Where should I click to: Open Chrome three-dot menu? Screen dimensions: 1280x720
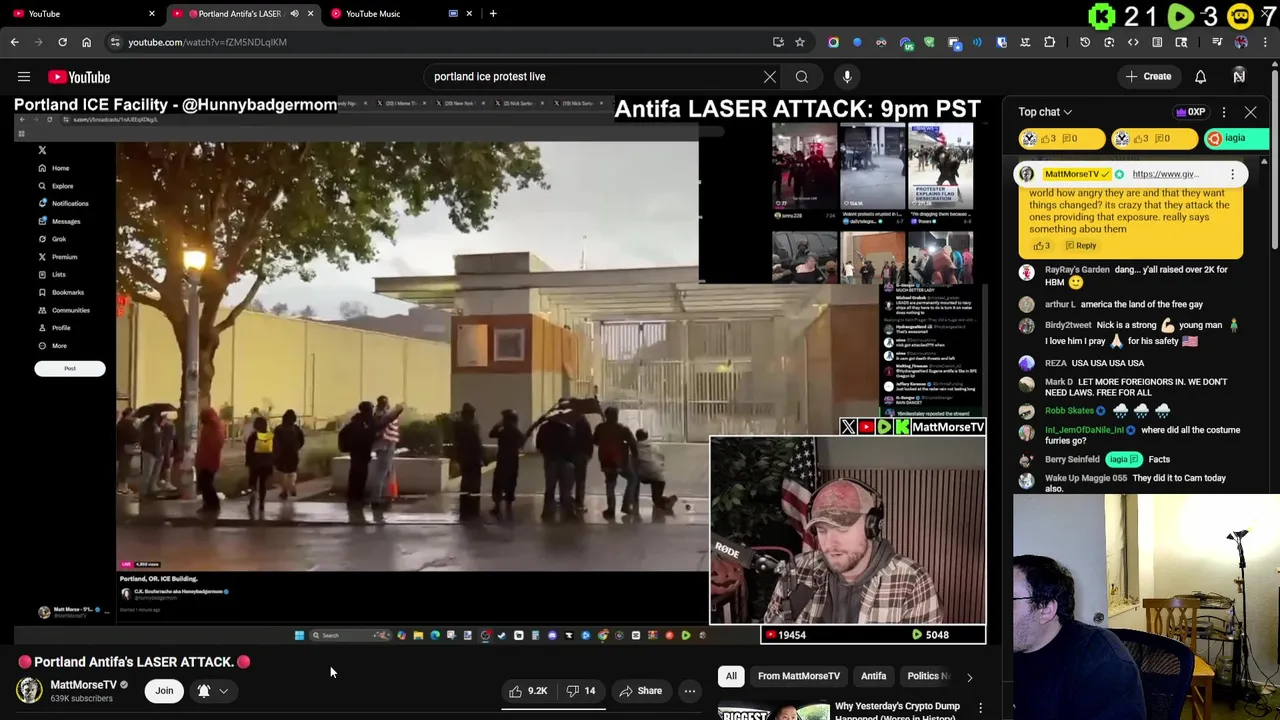coord(1265,42)
